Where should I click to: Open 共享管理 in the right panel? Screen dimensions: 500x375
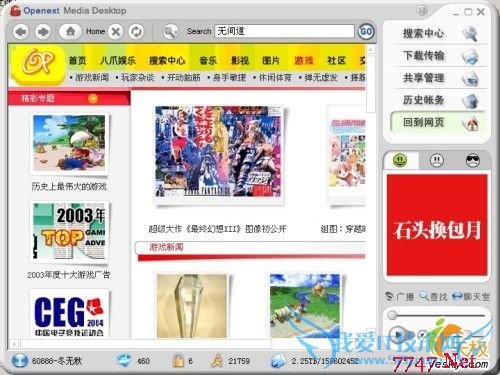pyautogui.click(x=423, y=78)
